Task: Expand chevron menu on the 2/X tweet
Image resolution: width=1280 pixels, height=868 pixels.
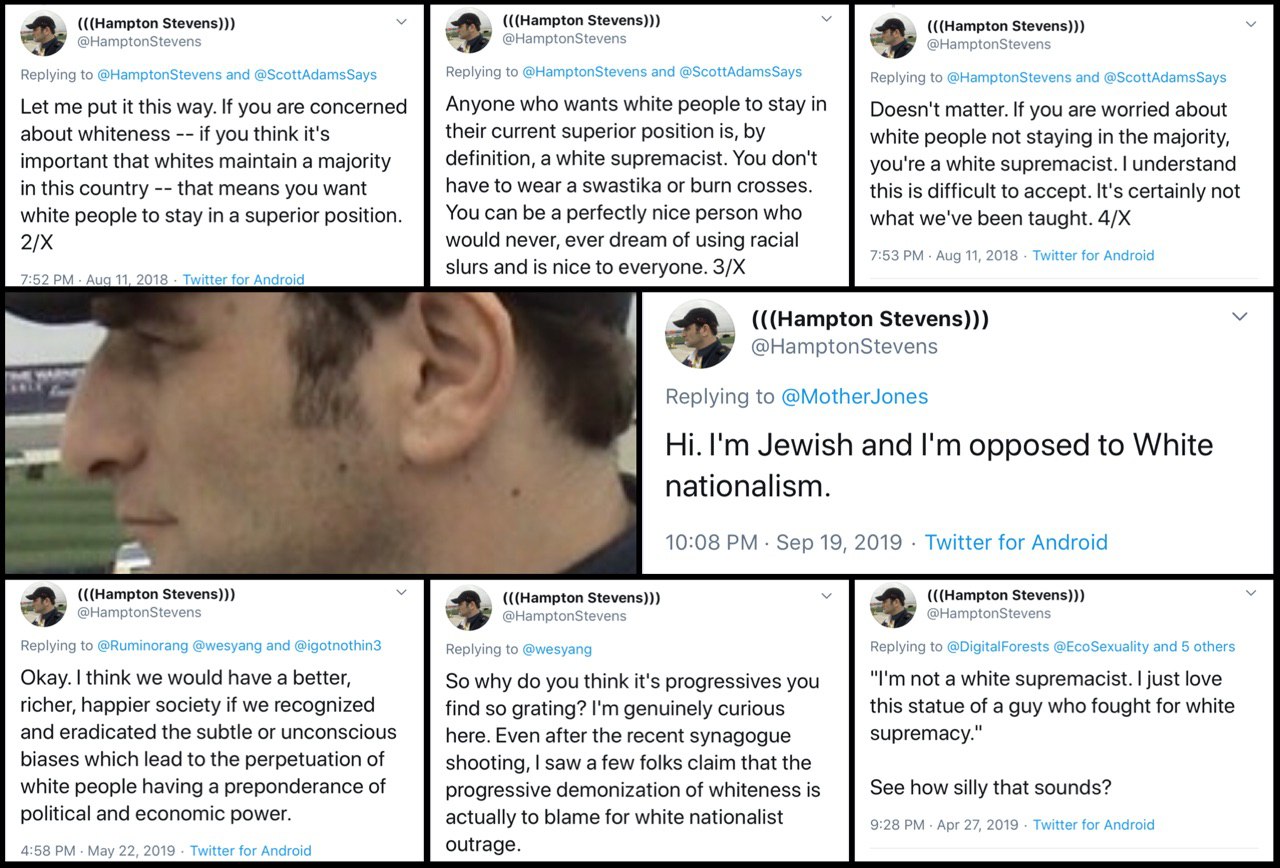Action: [401, 21]
